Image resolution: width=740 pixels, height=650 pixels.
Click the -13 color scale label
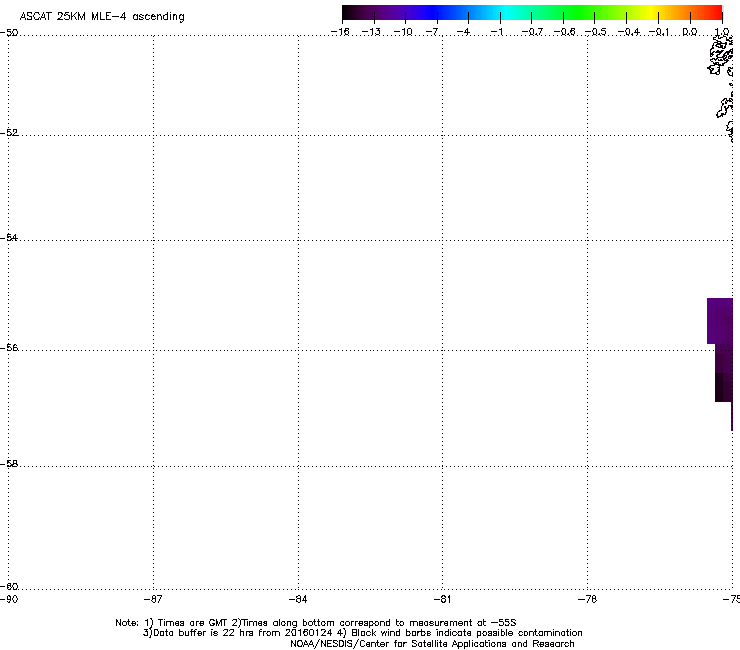tap(371, 32)
